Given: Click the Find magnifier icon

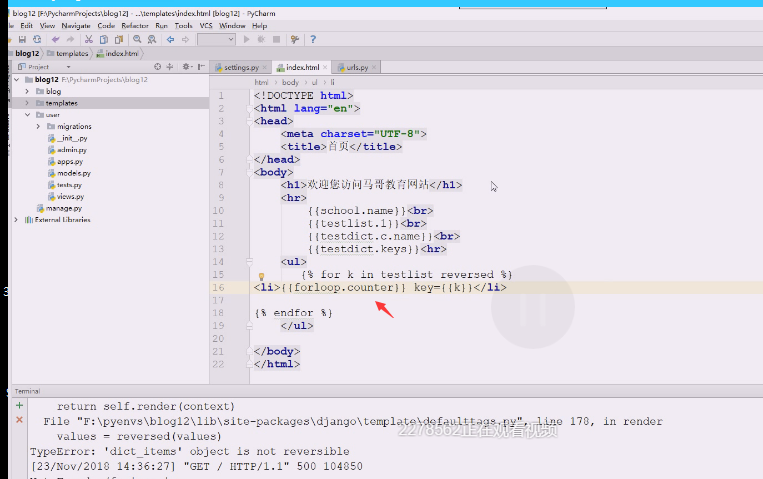Looking at the screenshot, I should (x=137, y=39).
